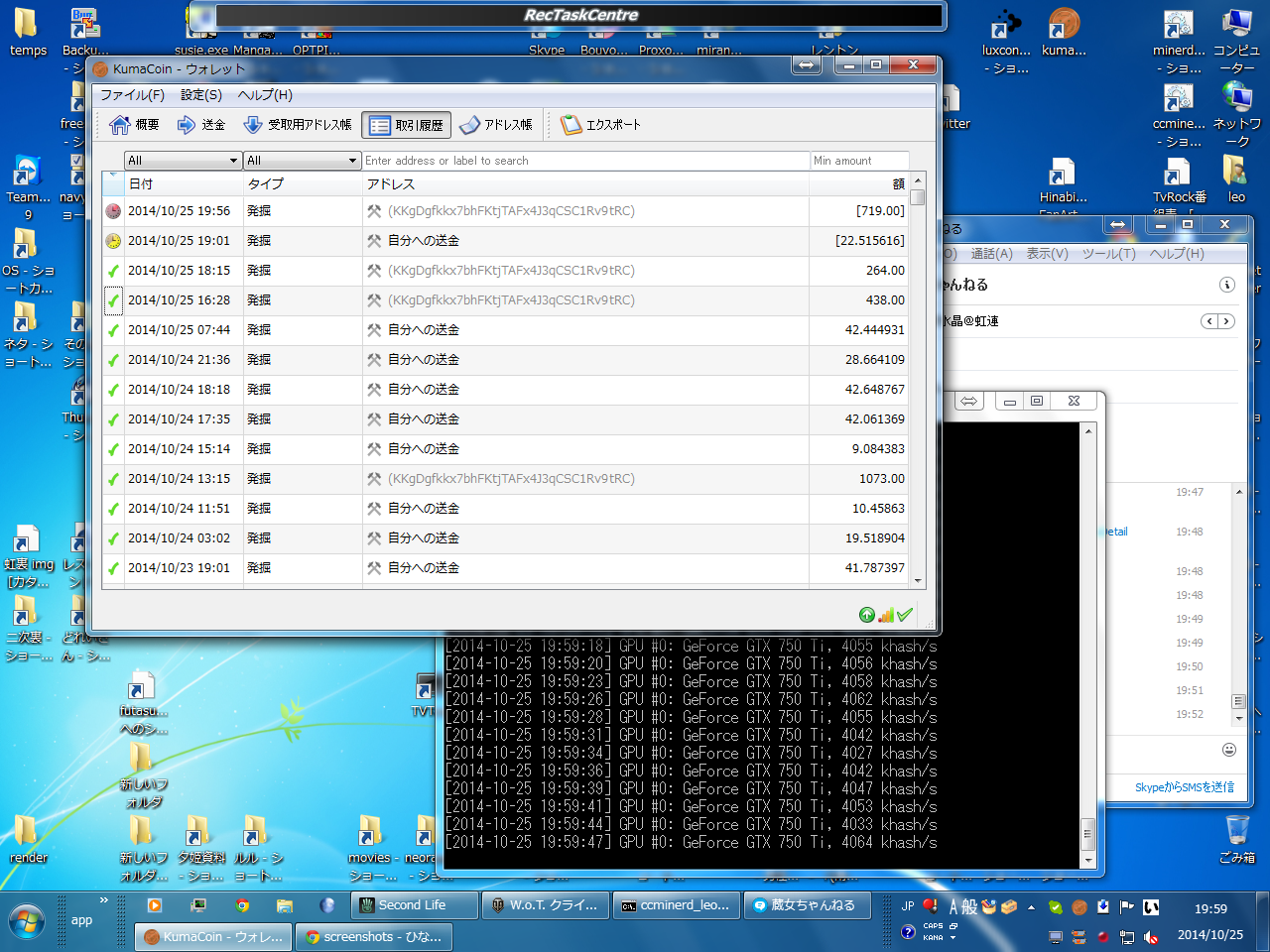
Task: Switch to ccminerd taskbar button
Action: pyautogui.click(x=675, y=905)
